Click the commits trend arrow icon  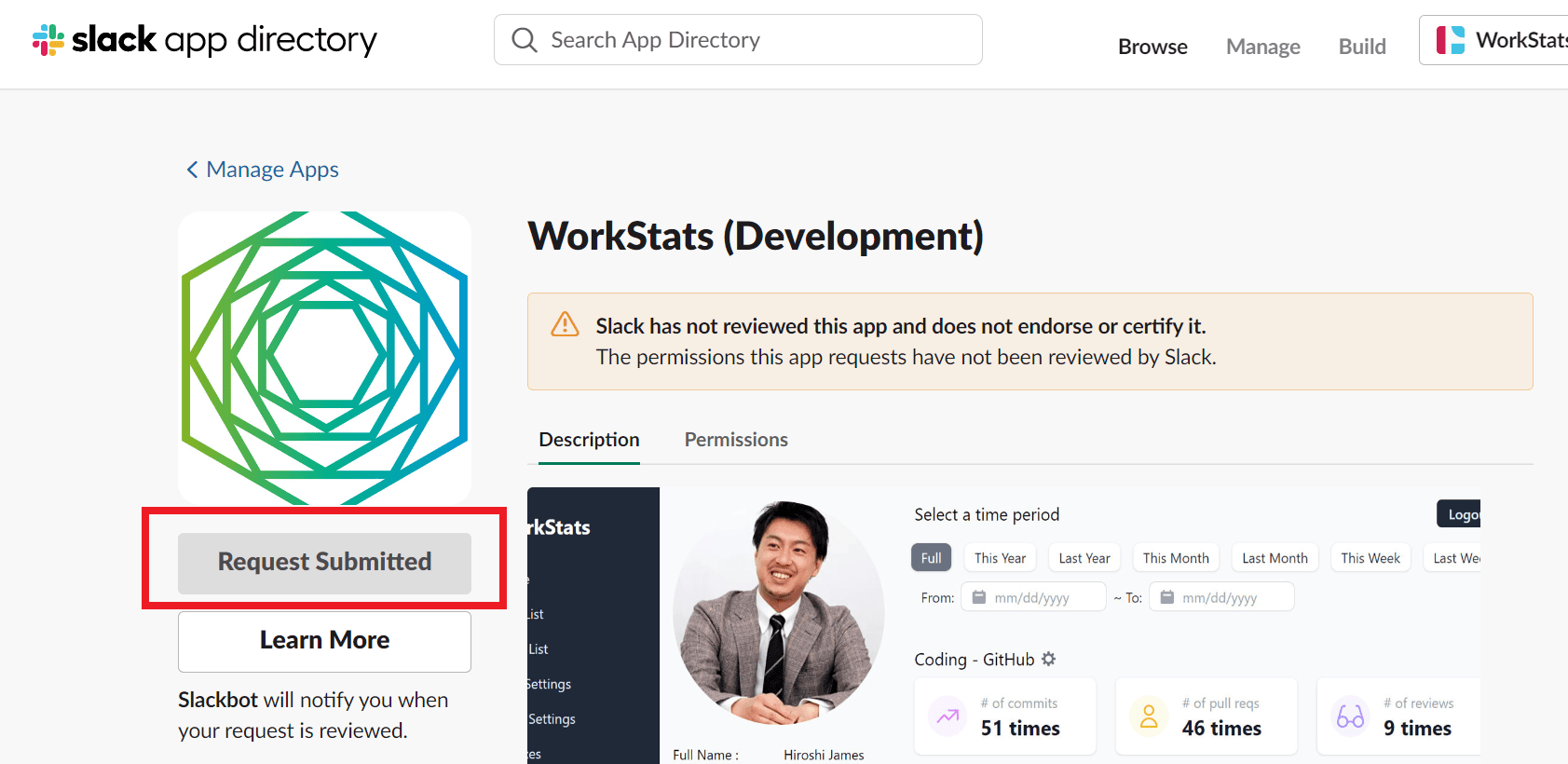(x=948, y=716)
